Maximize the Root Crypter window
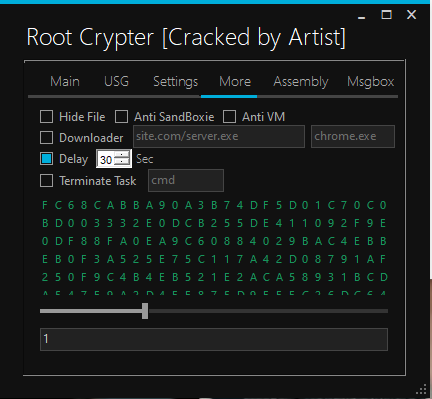Image resolution: width=432 pixels, height=399 pixels. [x=386, y=15]
